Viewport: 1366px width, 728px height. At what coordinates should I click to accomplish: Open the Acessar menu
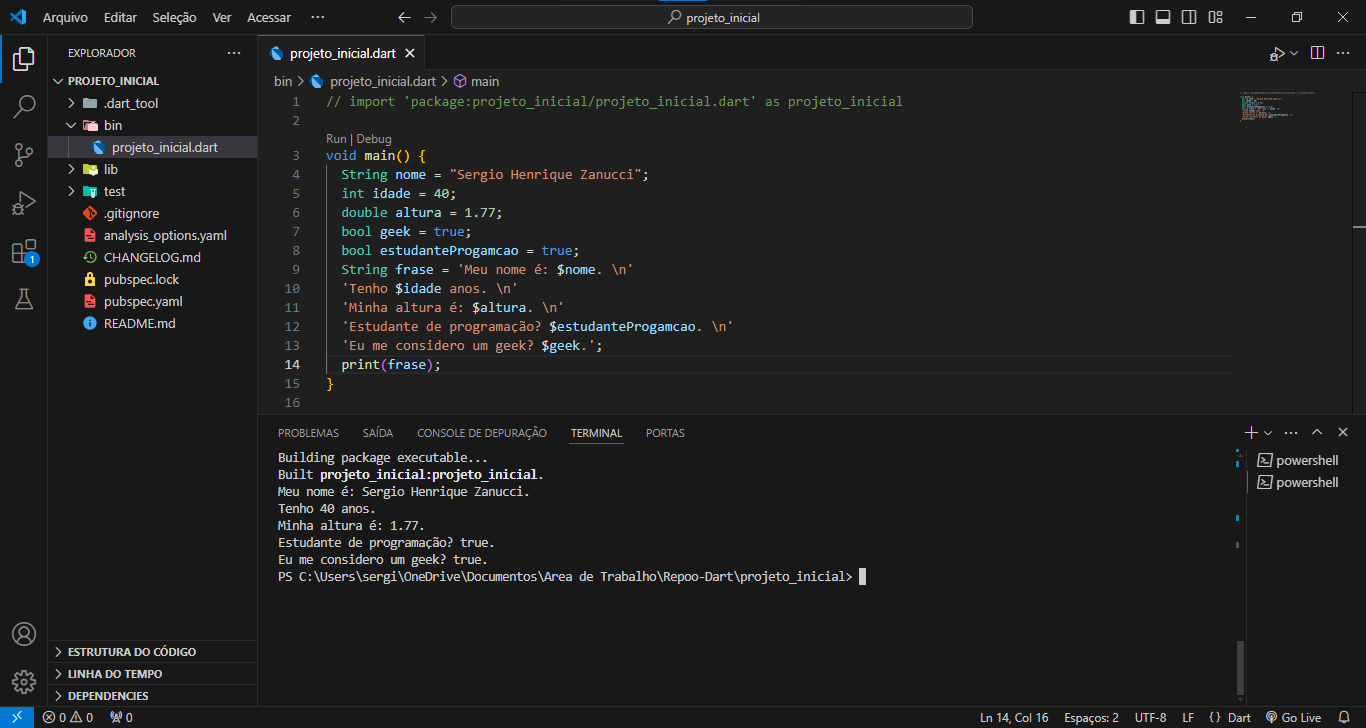(x=269, y=17)
